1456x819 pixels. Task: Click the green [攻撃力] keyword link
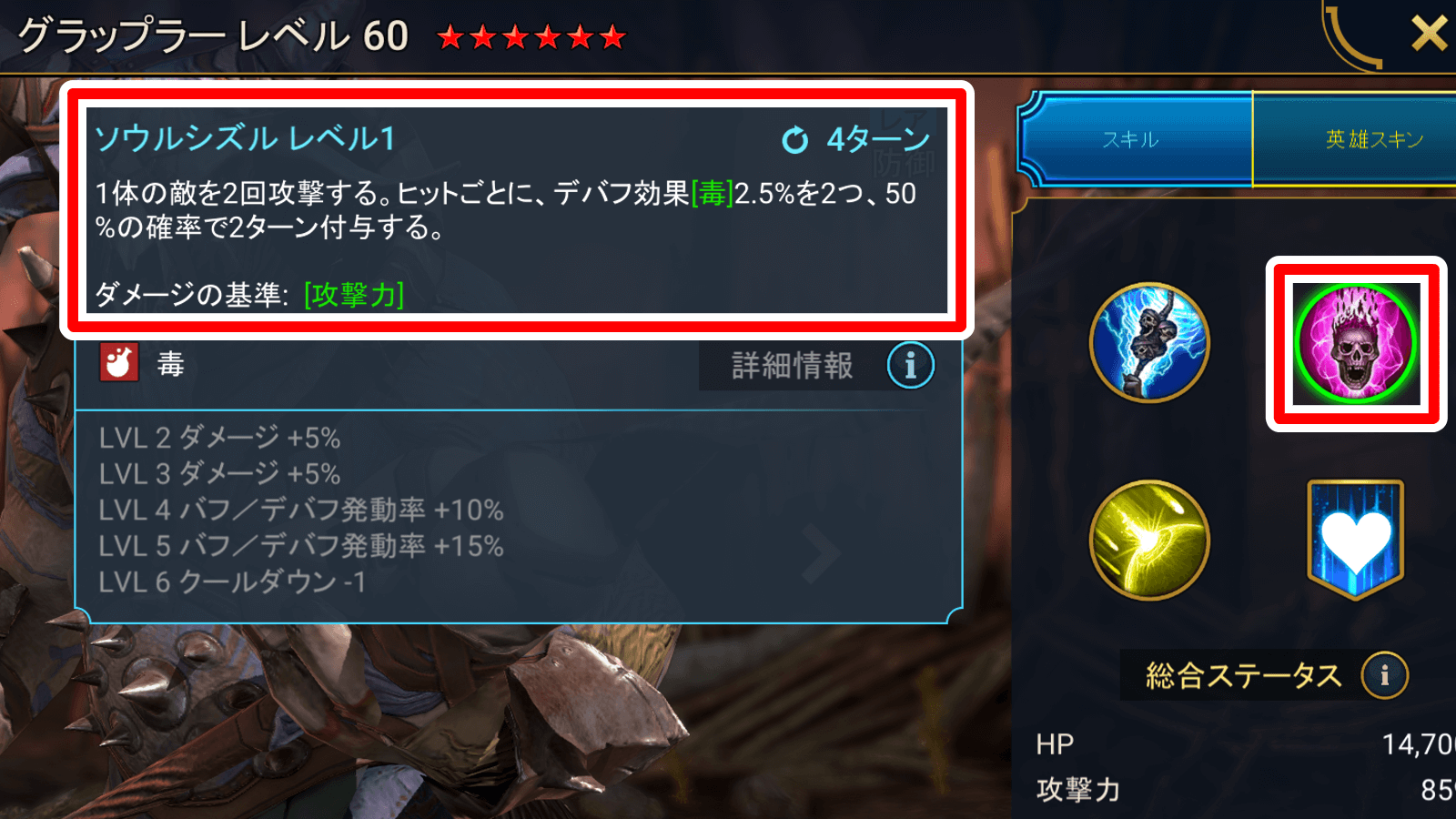tap(354, 295)
